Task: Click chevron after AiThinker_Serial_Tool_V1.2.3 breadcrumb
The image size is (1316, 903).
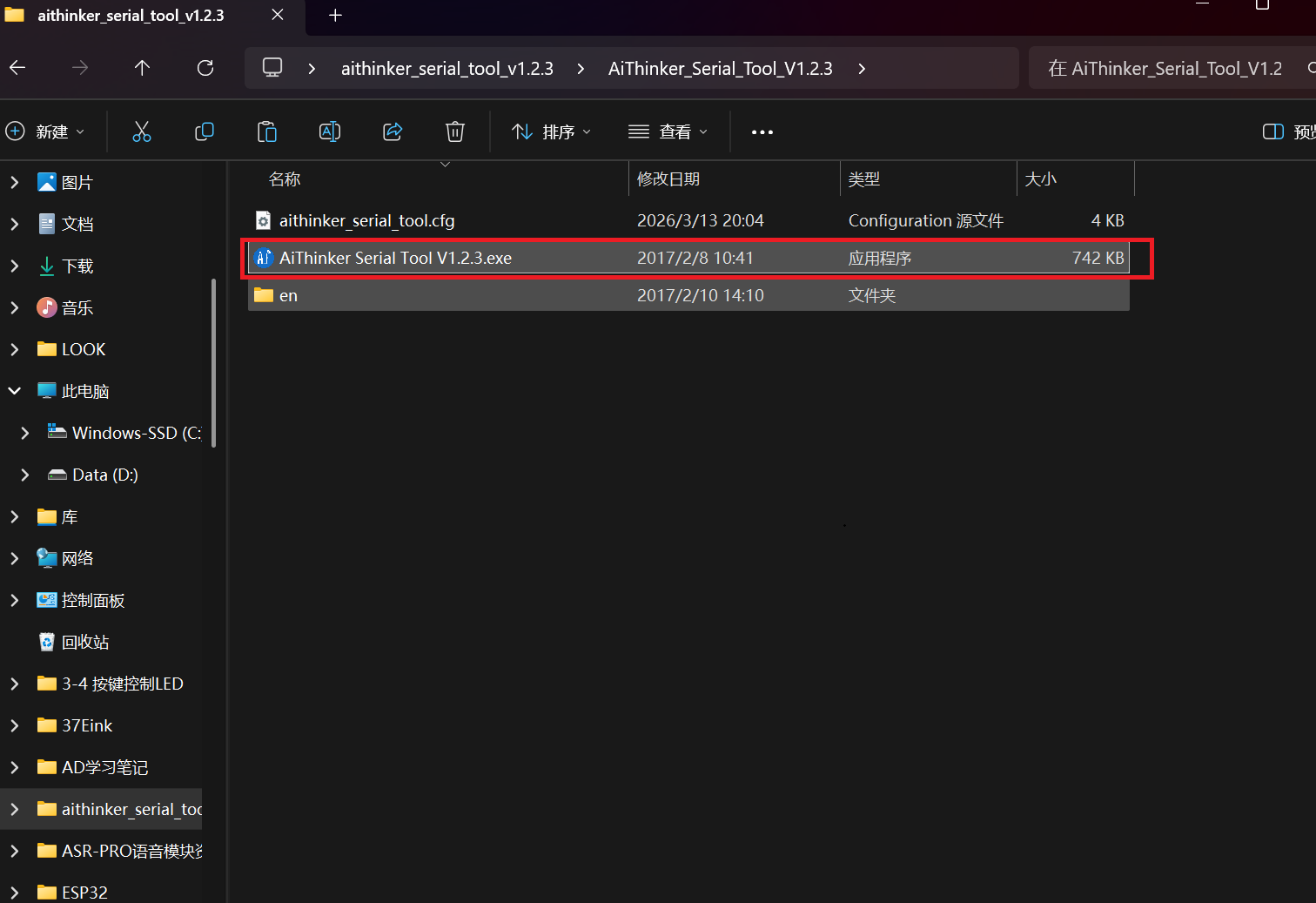Action: [862, 68]
